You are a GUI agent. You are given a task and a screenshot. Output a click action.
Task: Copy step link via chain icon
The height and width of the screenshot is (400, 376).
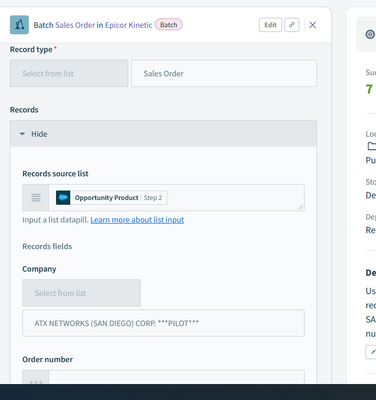(292, 25)
